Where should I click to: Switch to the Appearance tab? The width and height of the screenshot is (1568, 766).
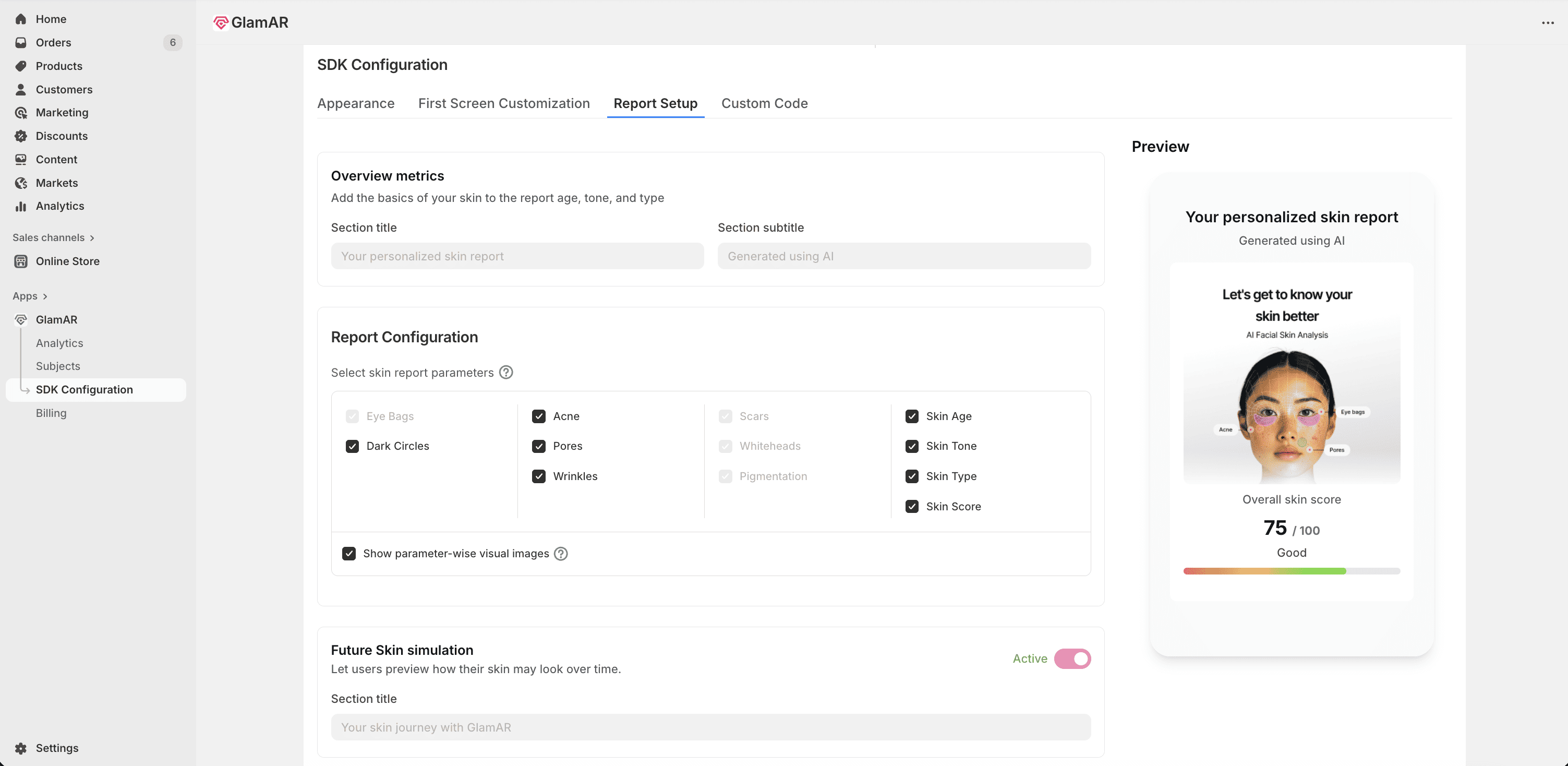[x=355, y=103]
